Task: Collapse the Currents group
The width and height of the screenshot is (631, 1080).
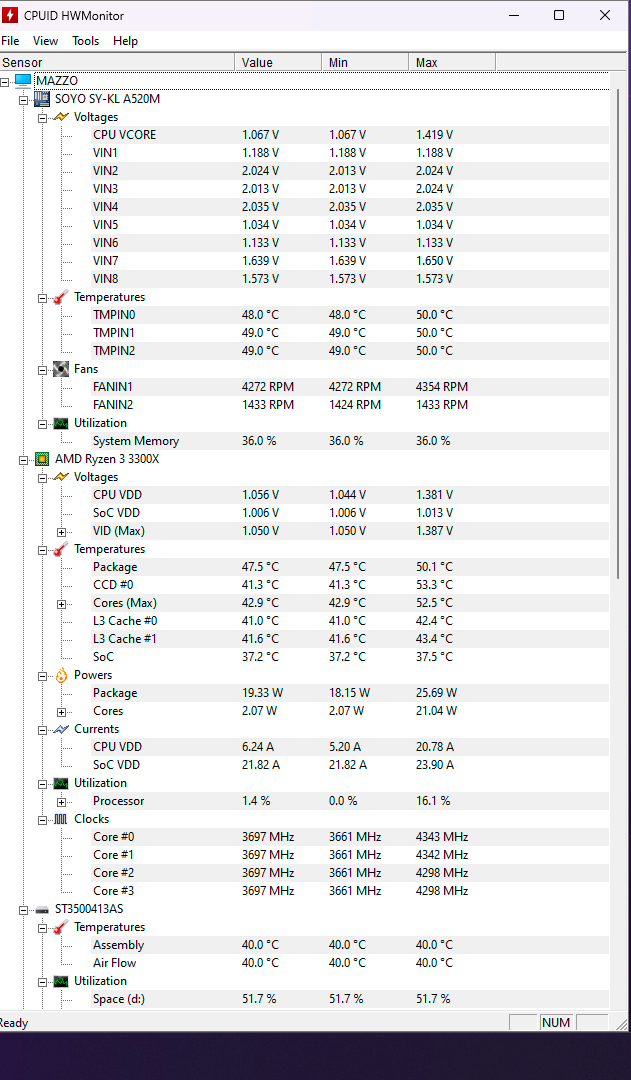Action: pyautogui.click(x=42, y=729)
